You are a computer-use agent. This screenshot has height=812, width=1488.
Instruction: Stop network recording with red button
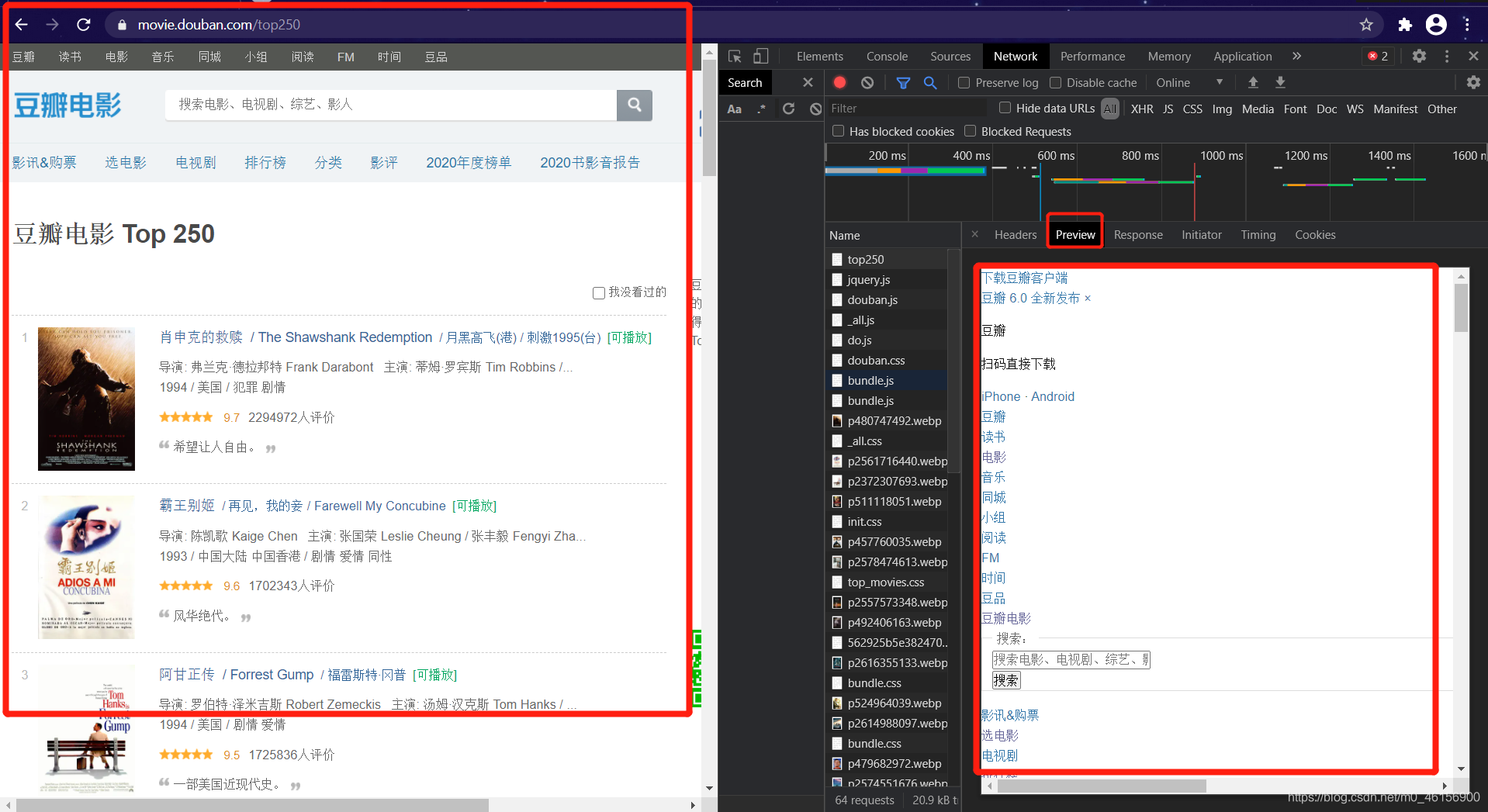[839, 82]
